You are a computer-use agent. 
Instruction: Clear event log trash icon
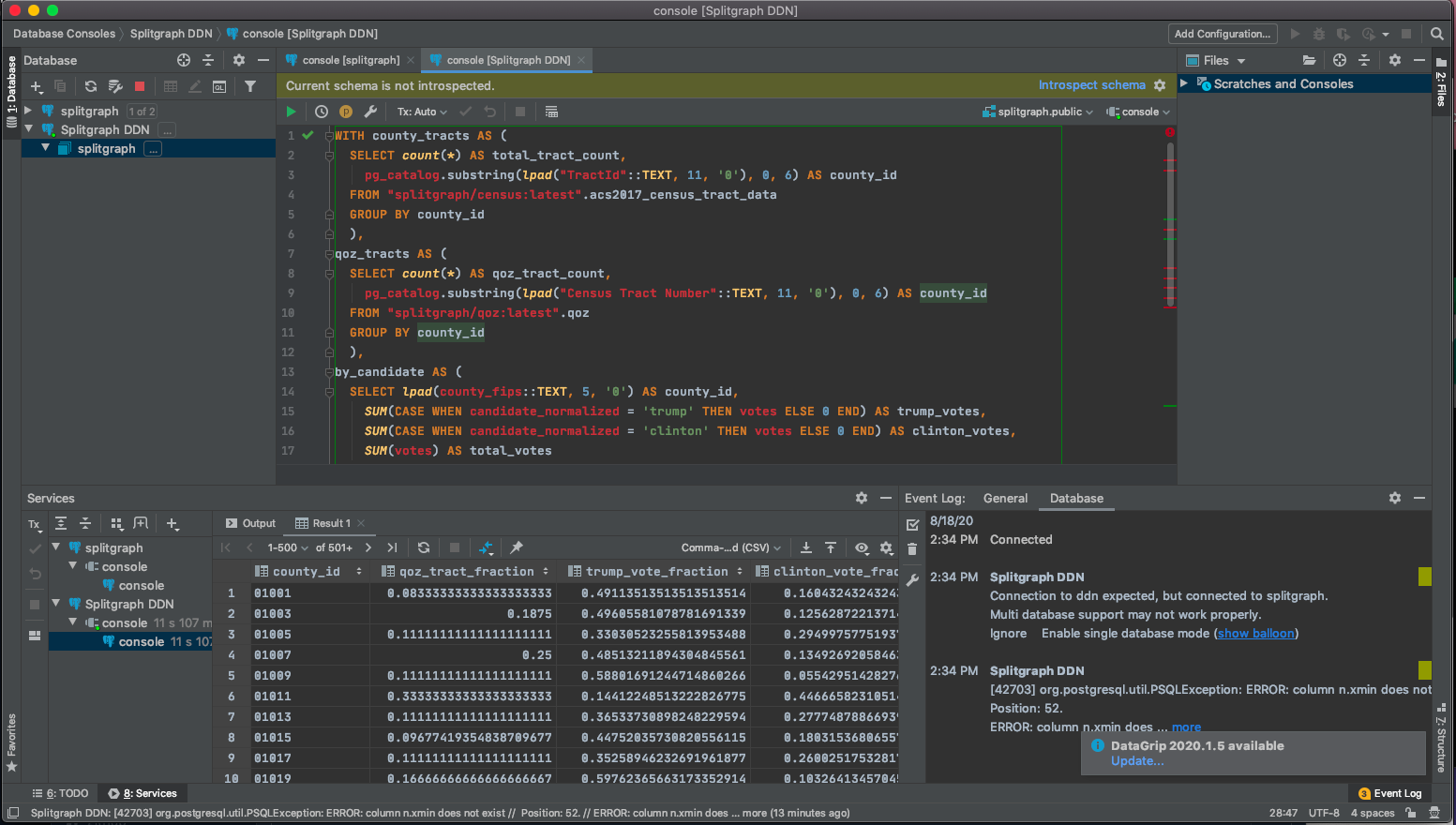[912, 548]
